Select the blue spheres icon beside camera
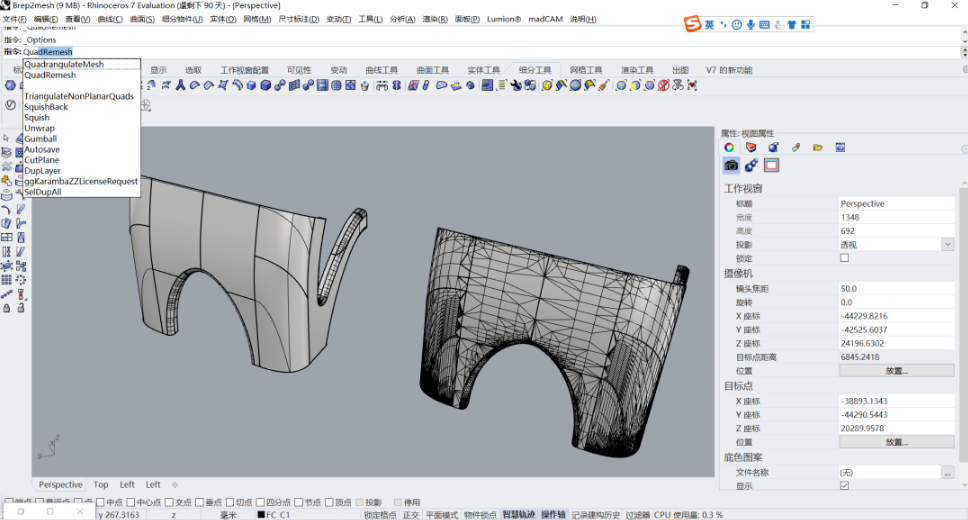This screenshot has height=520, width=968. pyautogui.click(x=751, y=166)
